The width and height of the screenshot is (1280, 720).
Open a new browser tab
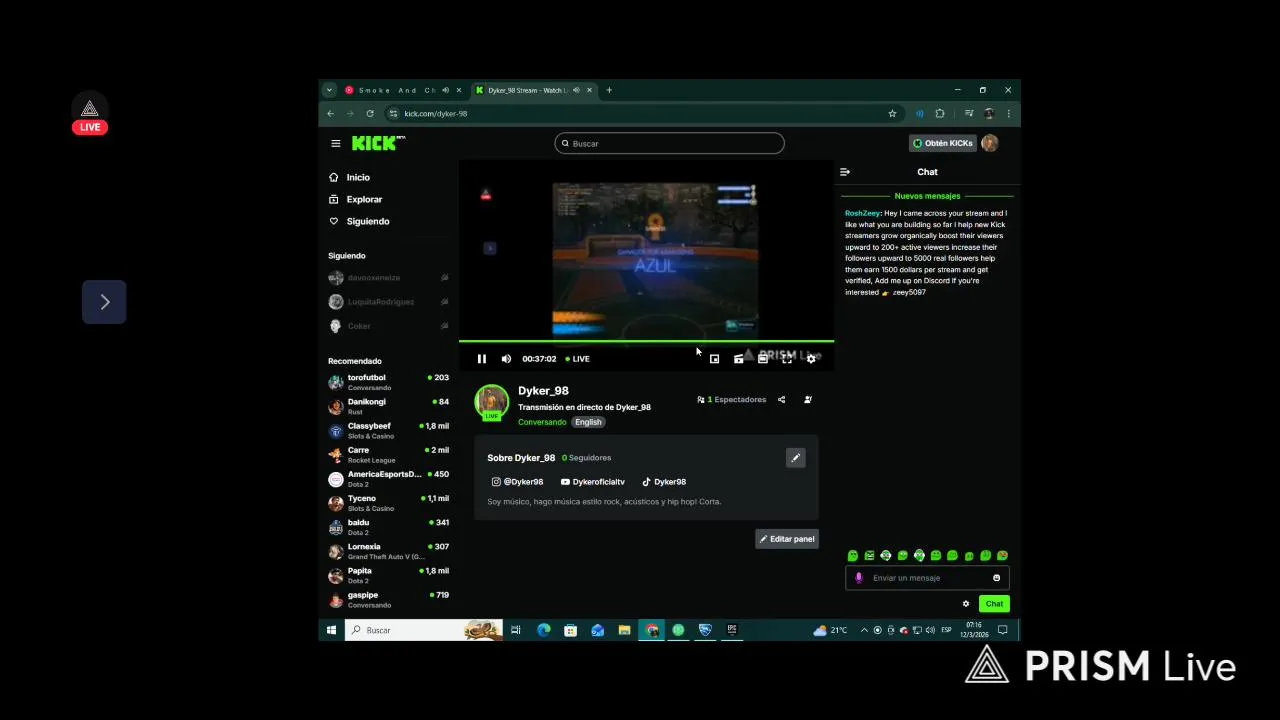click(x=609, y=90)
